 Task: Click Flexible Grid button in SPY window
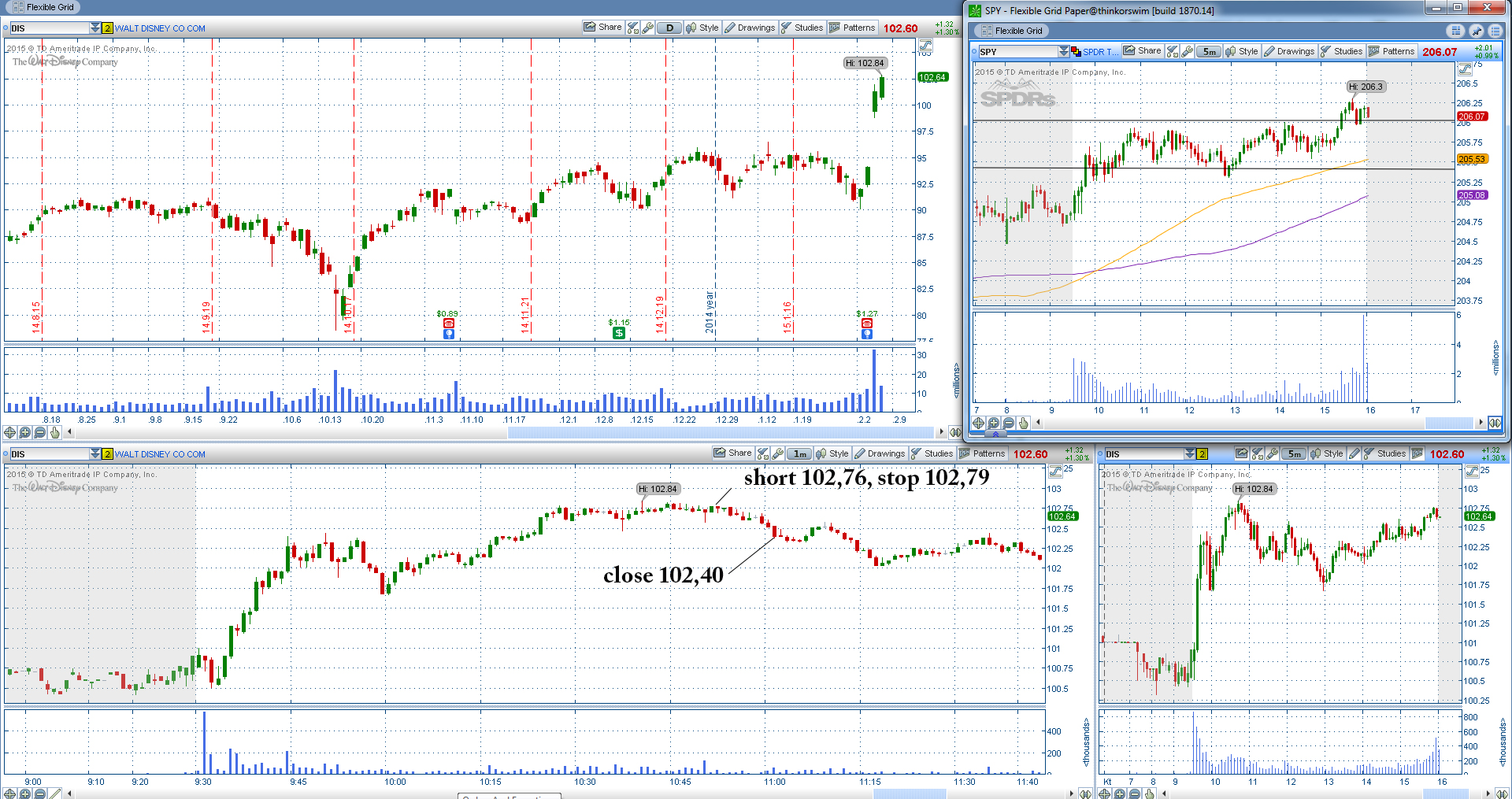pos(1011,31)
